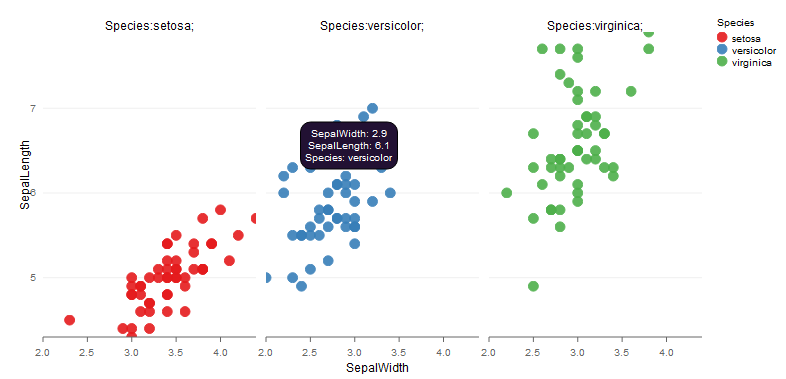Click the blue point at versicolor panel left edge
This screenshot has height=379, width=786.
[x=266, y=277]
